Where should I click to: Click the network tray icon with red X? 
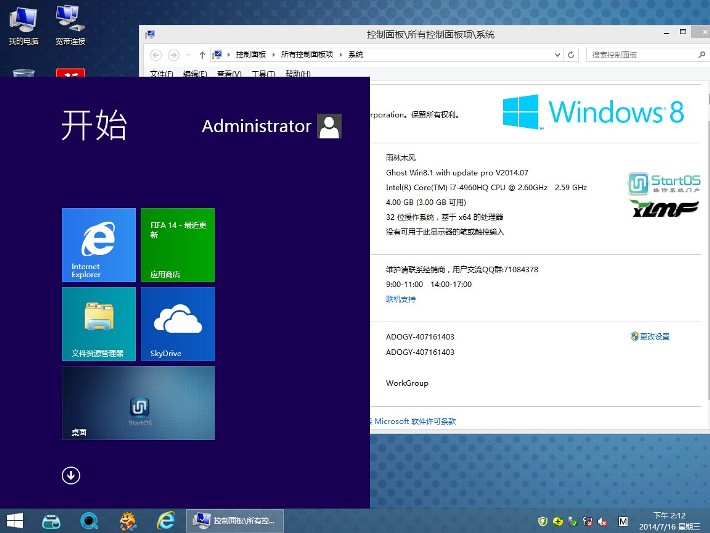588,522
